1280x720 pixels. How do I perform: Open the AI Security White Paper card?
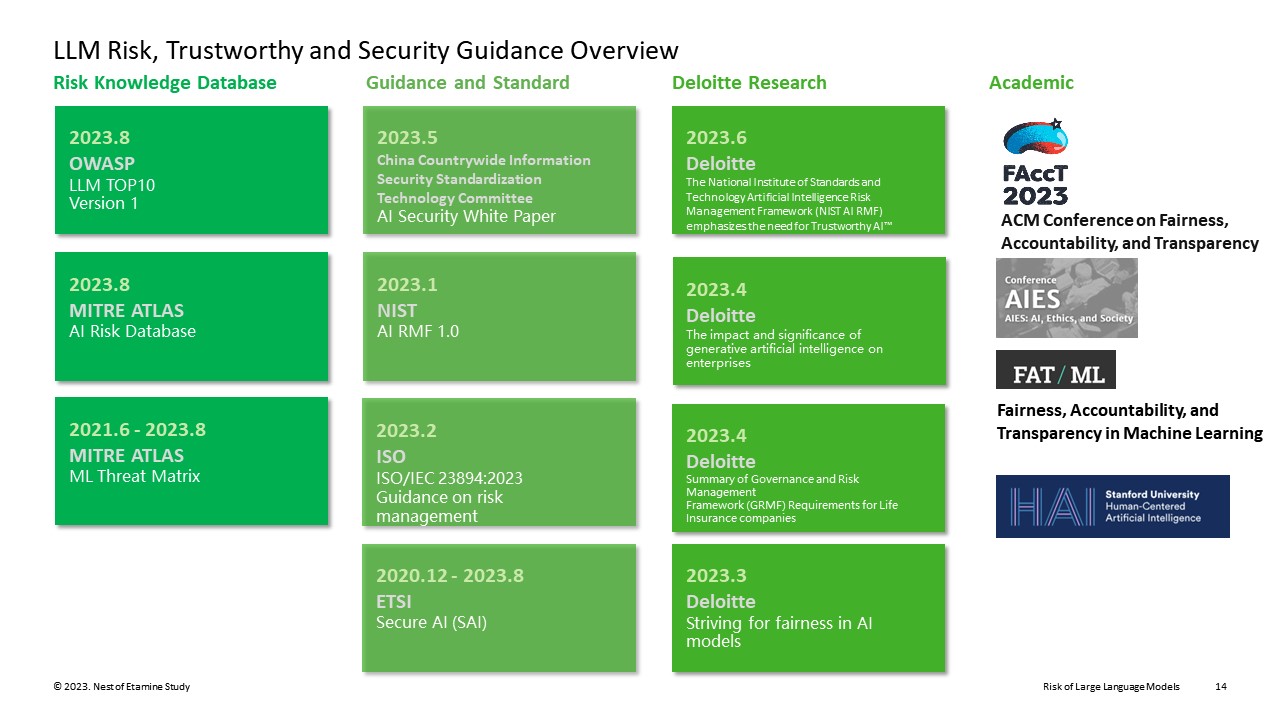click(499, 170)
